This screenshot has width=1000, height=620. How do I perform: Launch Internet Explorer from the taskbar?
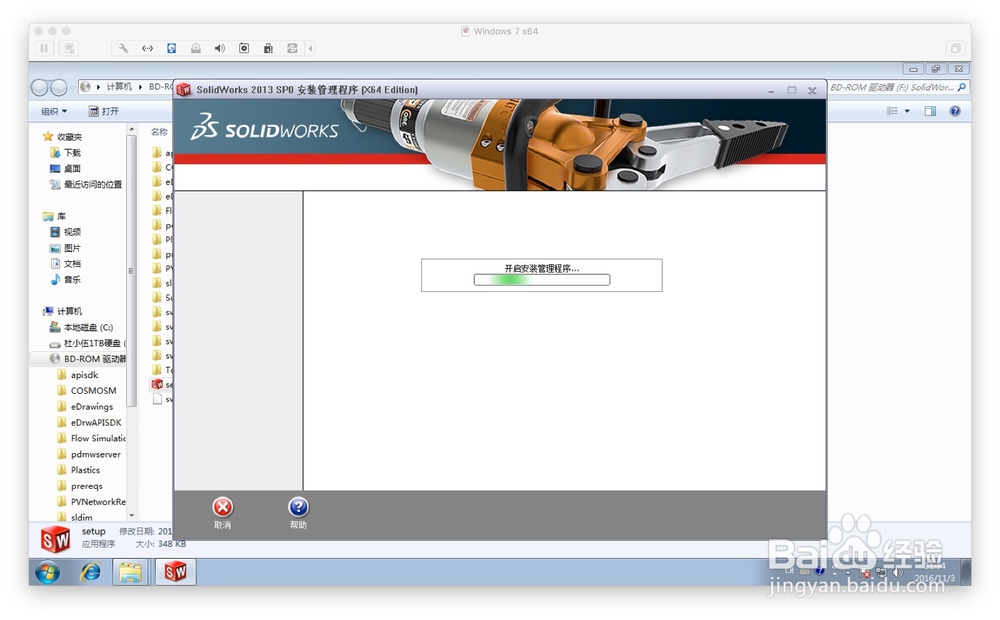click(x=91, y=573)
